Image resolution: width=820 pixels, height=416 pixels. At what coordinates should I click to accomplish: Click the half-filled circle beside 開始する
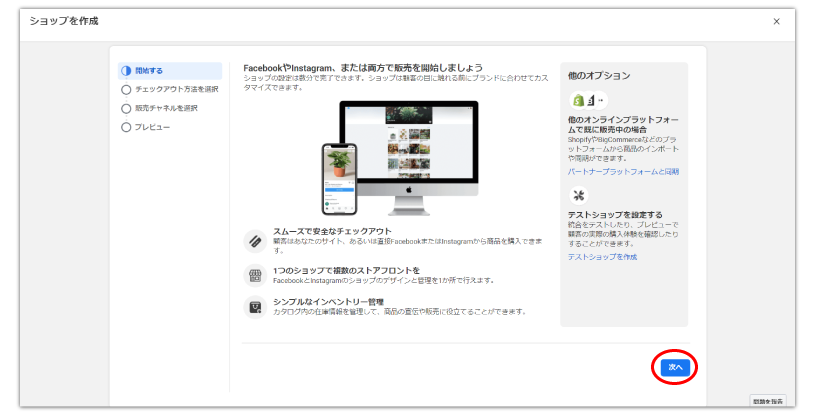[x=126, y=71]
